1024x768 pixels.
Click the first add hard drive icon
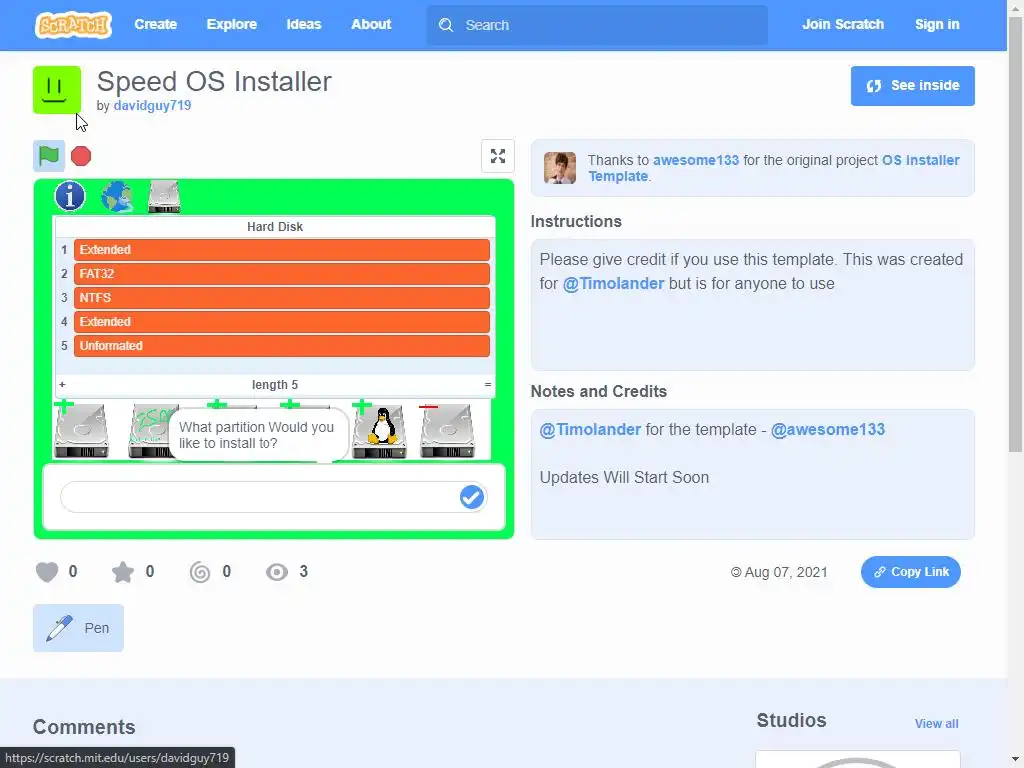click(81, 430)
